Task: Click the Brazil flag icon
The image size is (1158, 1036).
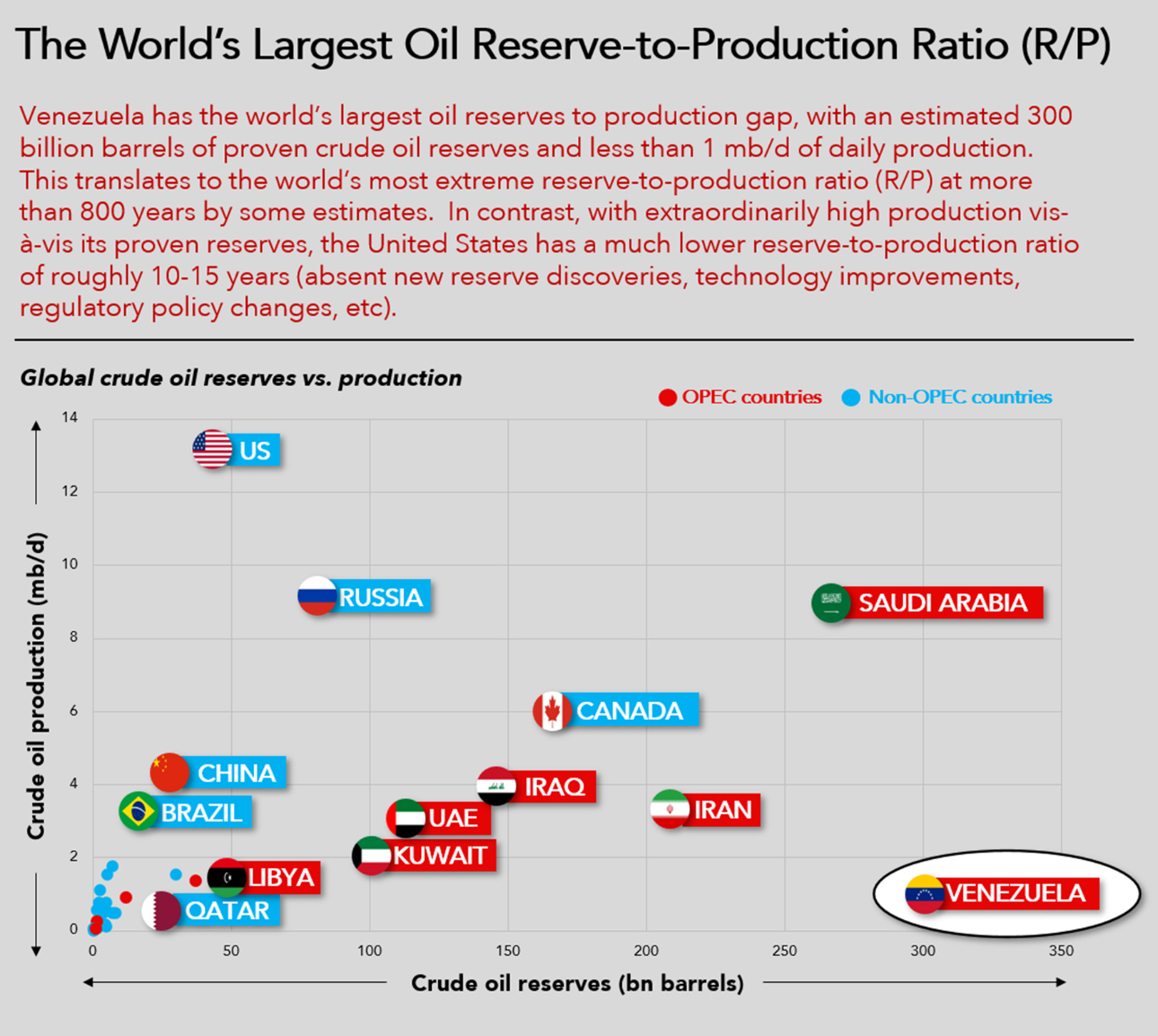Action: coord(138,812)
